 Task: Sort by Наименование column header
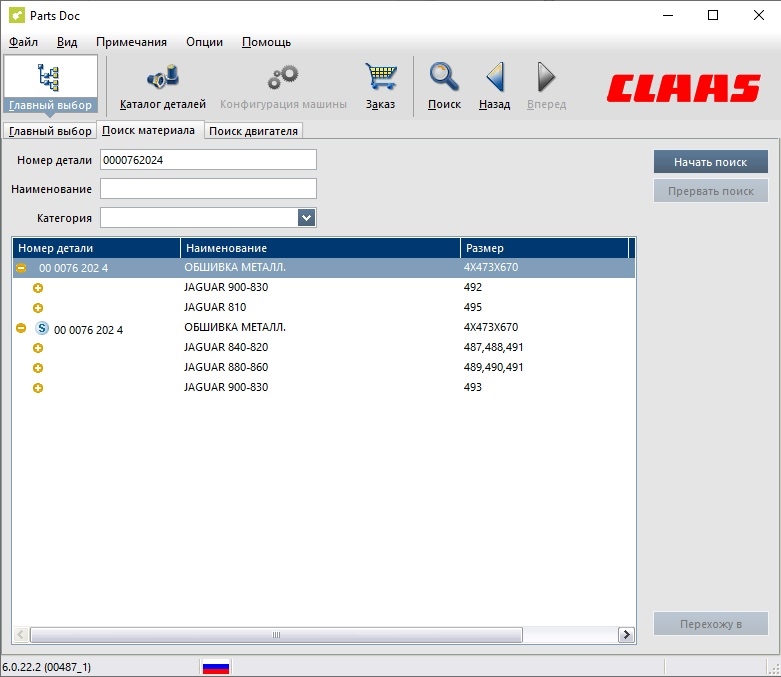[x=320, y=248]
